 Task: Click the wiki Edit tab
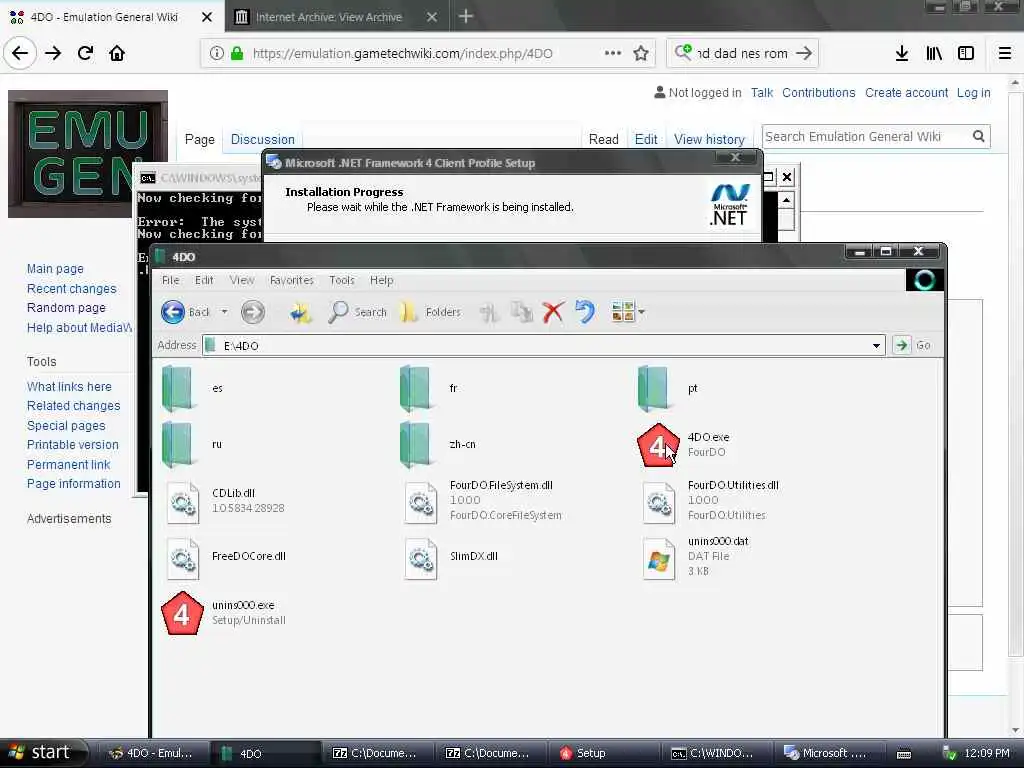pyautogui.click(x=646, y=139)
